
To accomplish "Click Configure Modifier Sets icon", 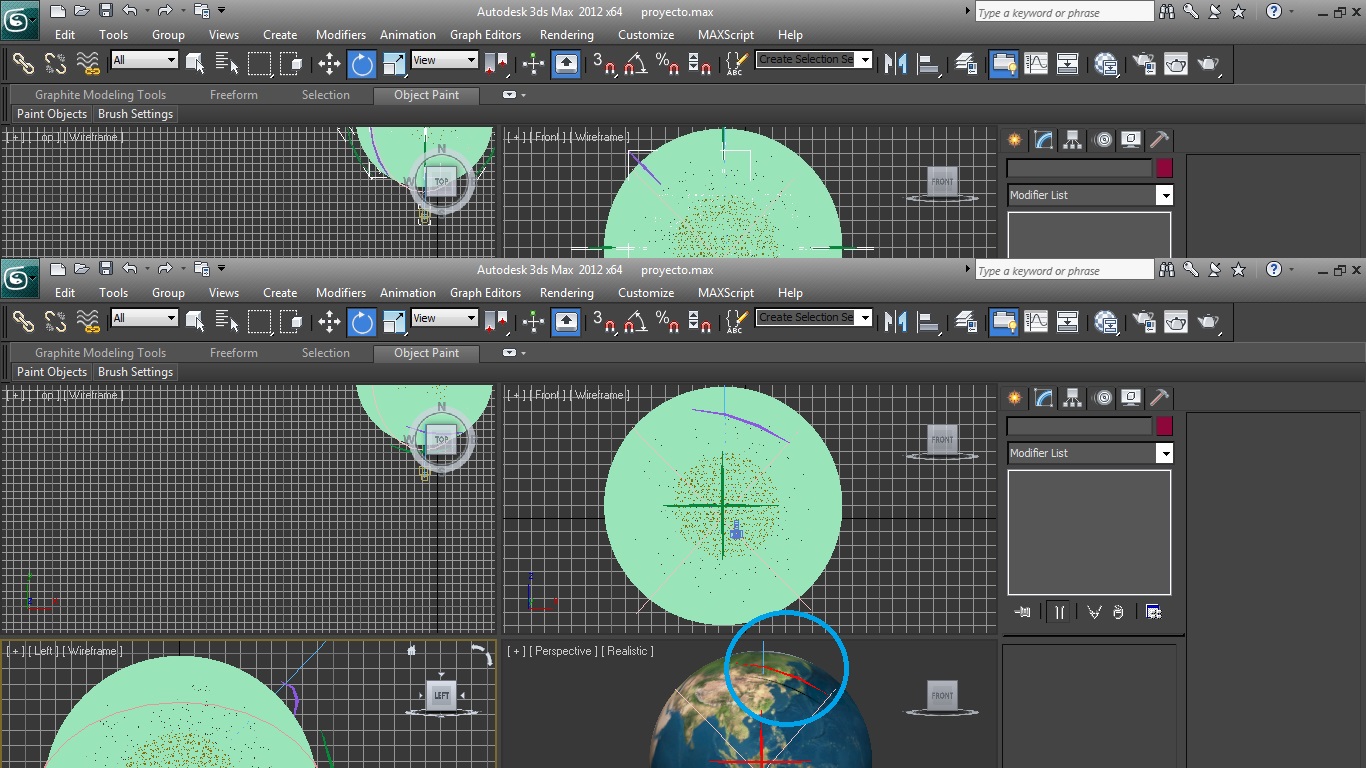I will click(1153, 612).
